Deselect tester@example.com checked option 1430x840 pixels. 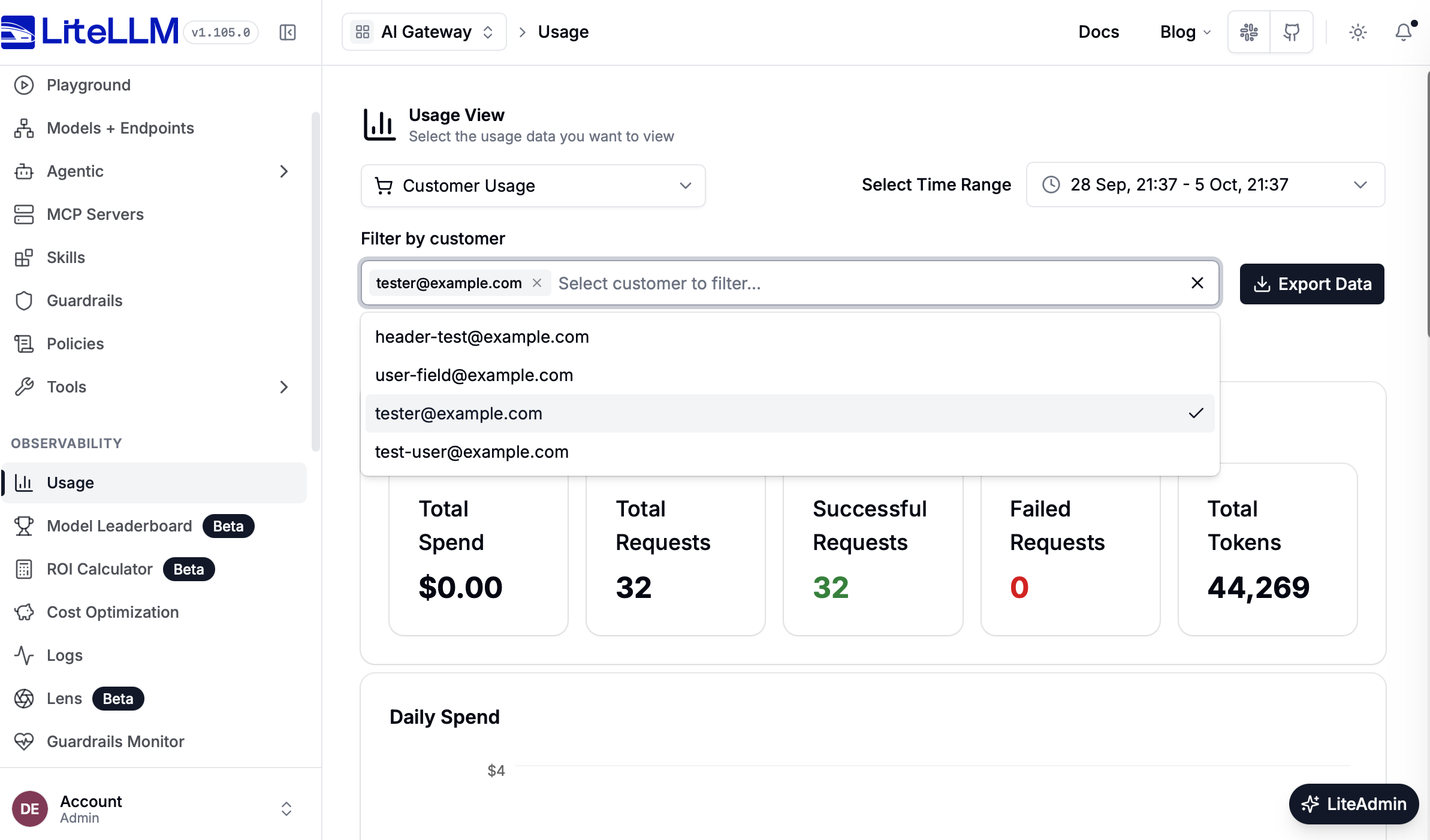pyautogui.click(x=790, y=413)
